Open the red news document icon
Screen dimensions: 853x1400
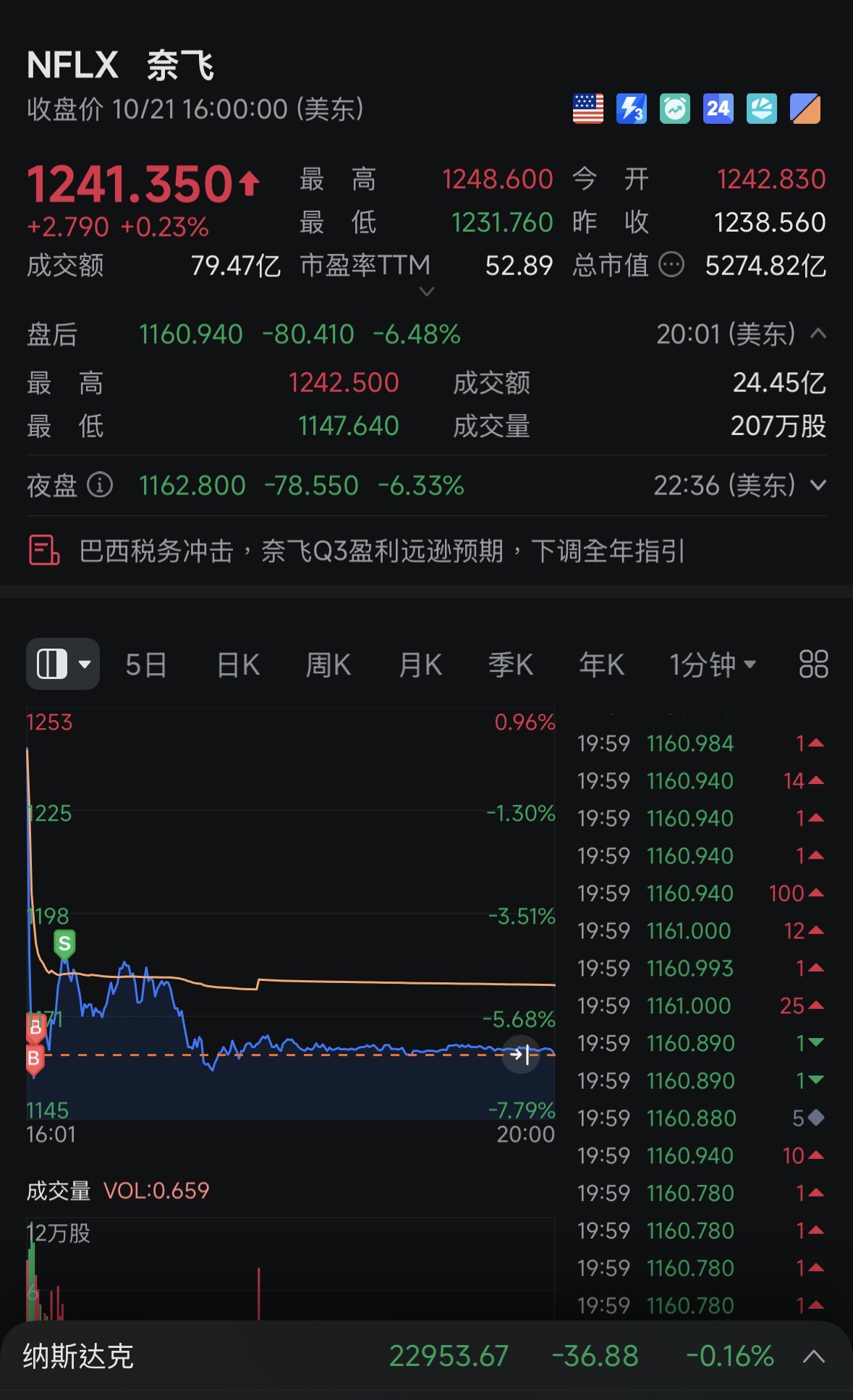point(44,551)
